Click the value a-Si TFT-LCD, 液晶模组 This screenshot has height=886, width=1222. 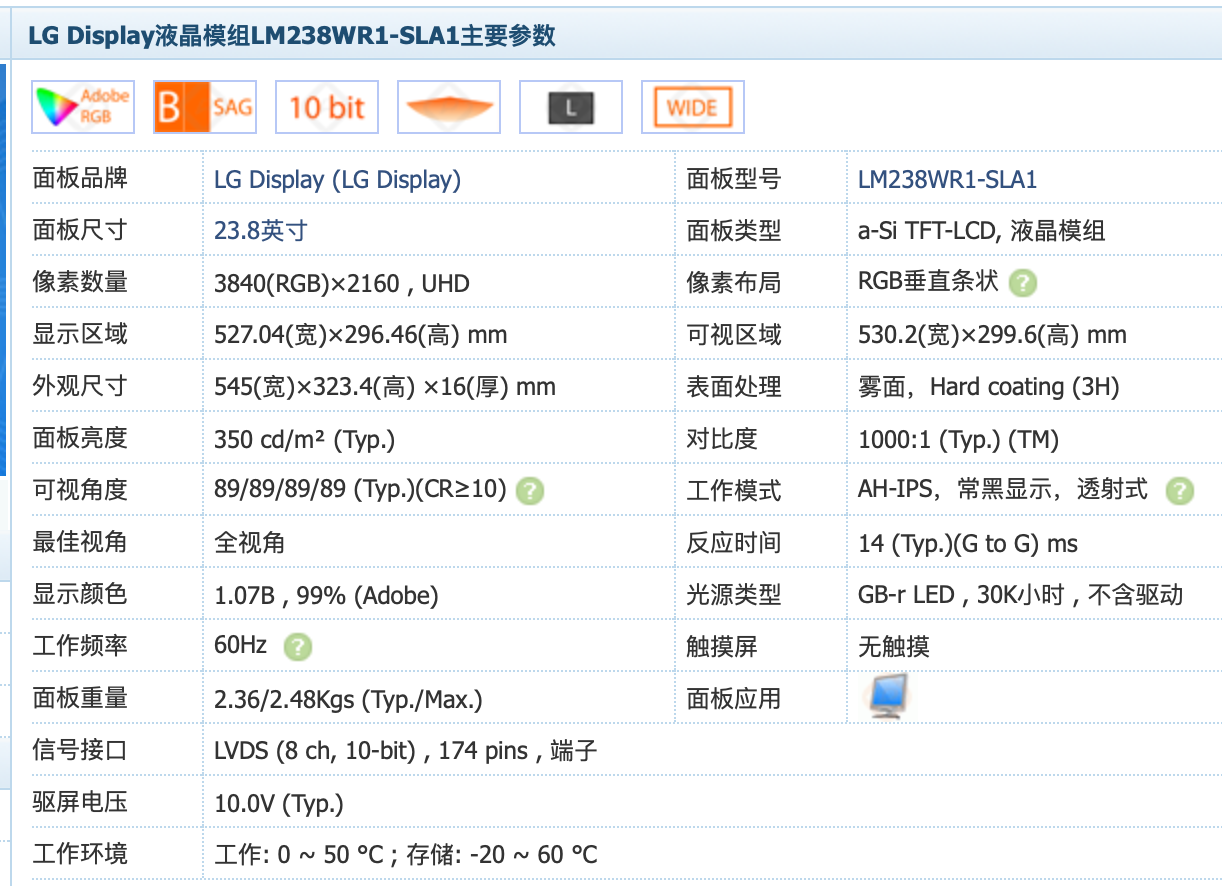[982, 231]
